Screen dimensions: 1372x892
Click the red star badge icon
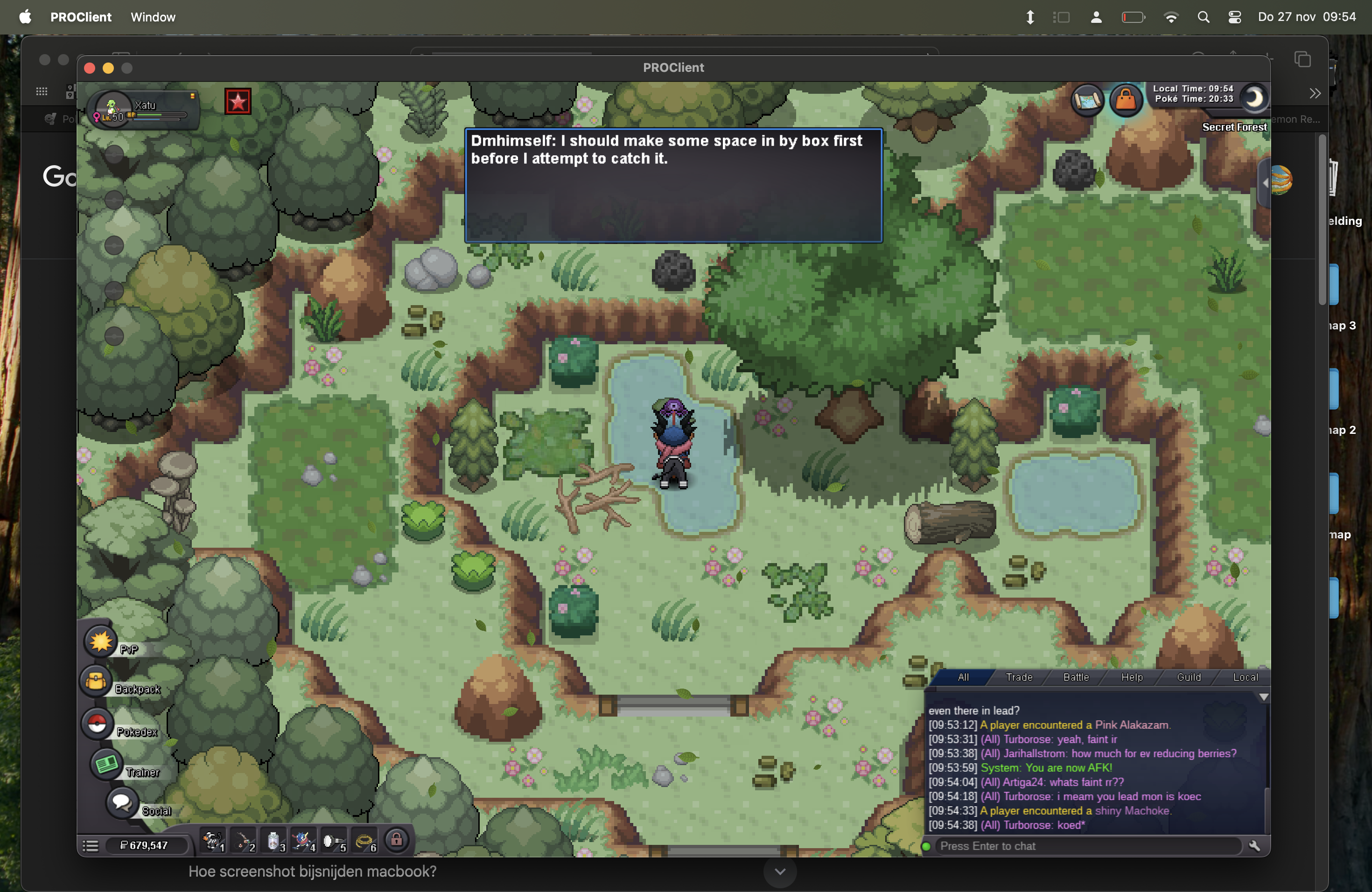tap(238, 102)
